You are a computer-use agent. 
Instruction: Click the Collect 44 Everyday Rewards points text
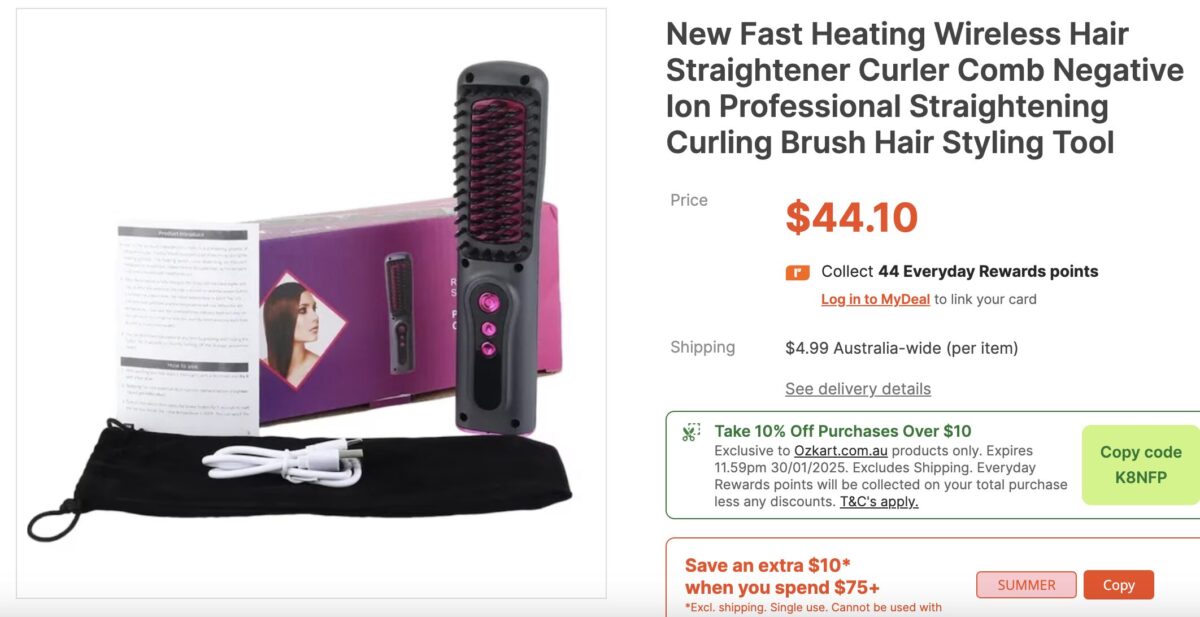pos(960,271)
